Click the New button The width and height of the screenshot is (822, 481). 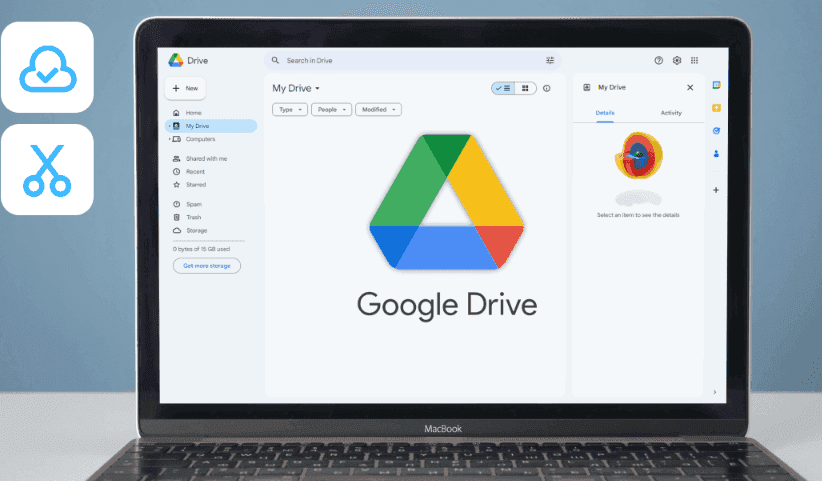[185, 88]
